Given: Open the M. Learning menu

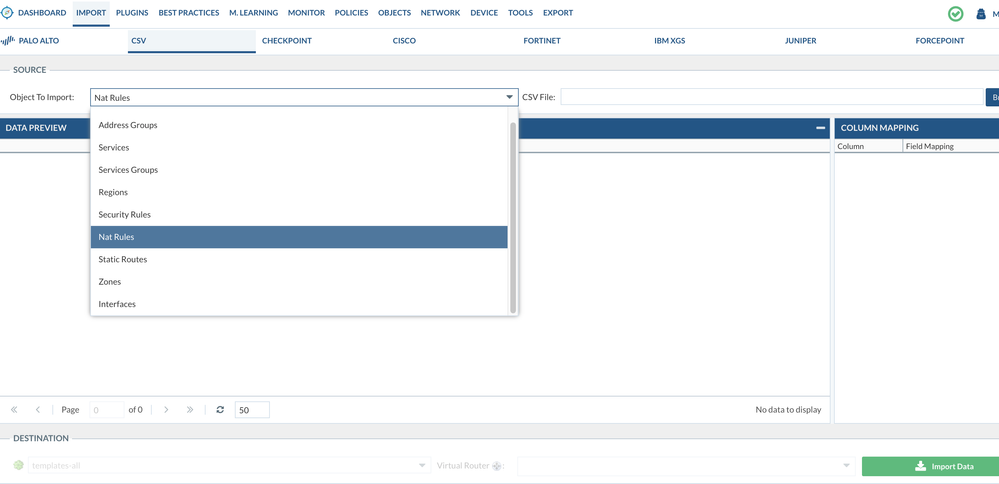Looking at the screenshot, I should click(254, 13).
